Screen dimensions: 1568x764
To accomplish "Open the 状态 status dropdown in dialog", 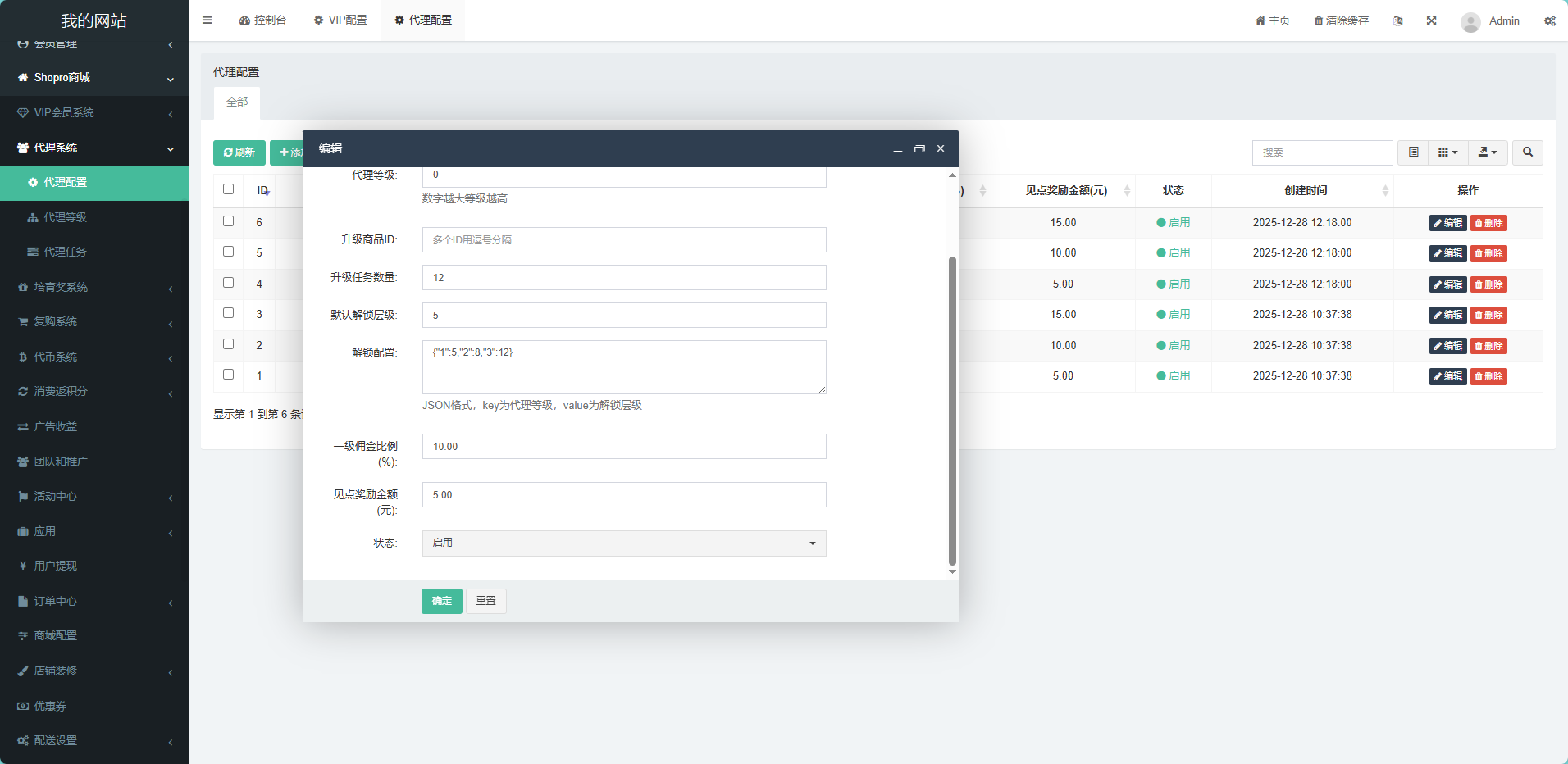I will coord(623,543).
